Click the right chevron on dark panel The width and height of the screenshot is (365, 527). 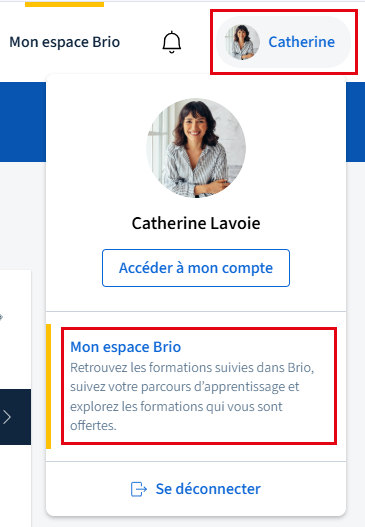(7, 417)
